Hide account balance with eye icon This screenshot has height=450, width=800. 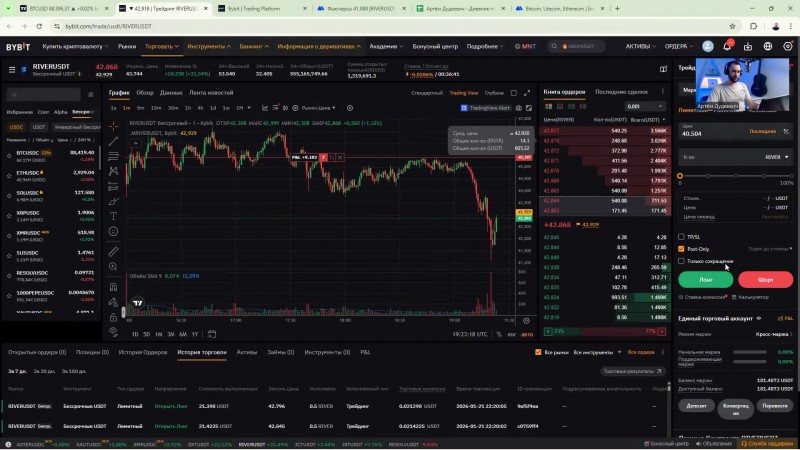pos(759,318)
